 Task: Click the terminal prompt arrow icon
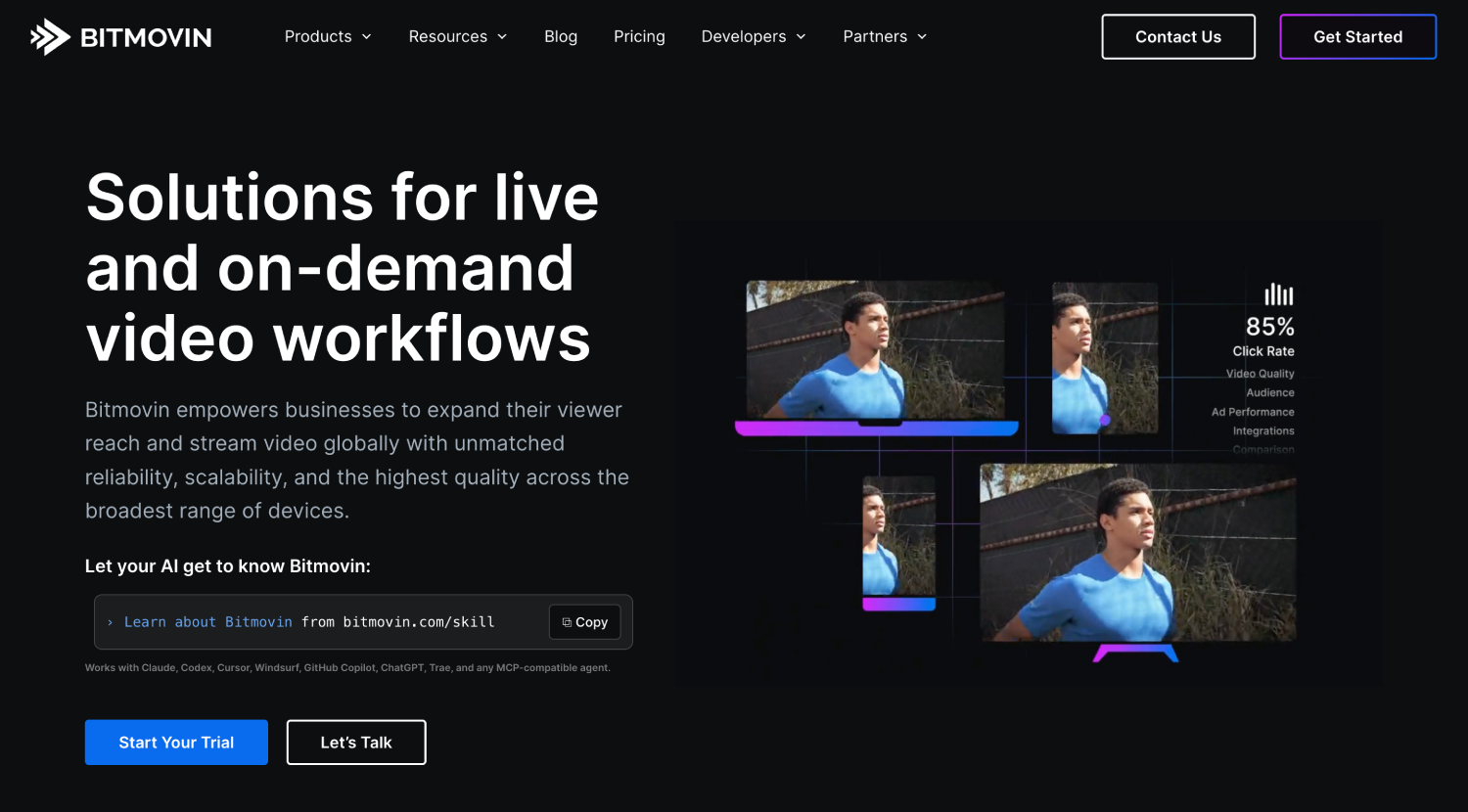(x=110, y=622)
